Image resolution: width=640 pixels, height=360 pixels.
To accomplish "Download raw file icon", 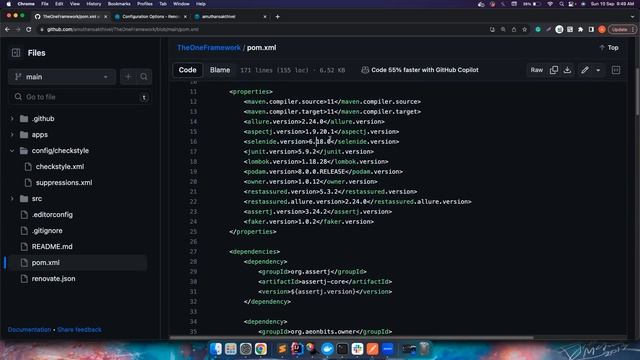I will point(567,70).
